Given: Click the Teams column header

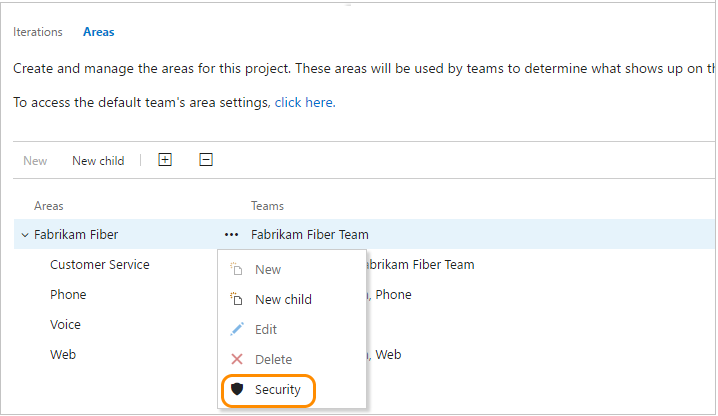Looking at the screenshot, I should pyautogui.click(x=267, y=206).
